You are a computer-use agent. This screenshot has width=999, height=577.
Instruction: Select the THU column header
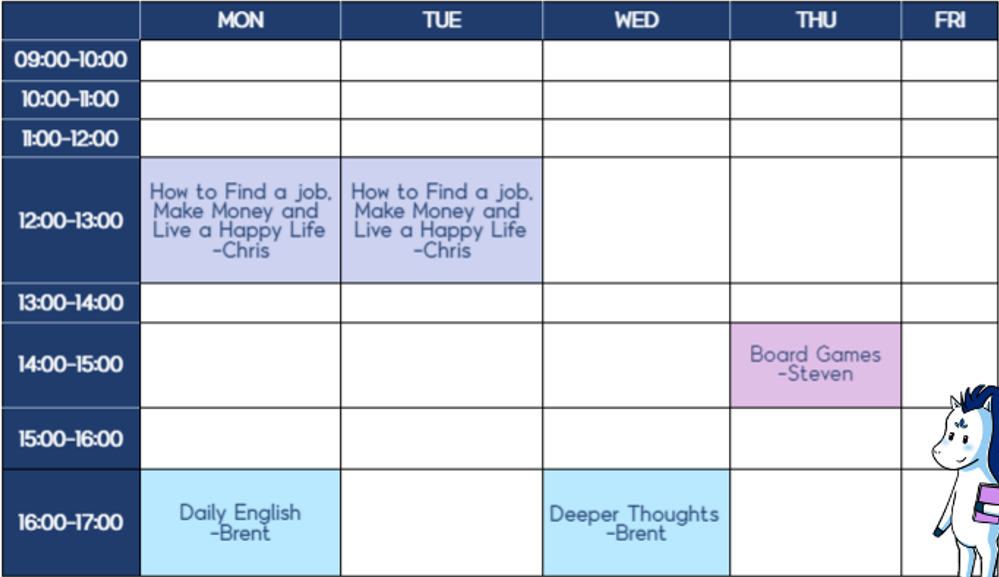(816, 20)
